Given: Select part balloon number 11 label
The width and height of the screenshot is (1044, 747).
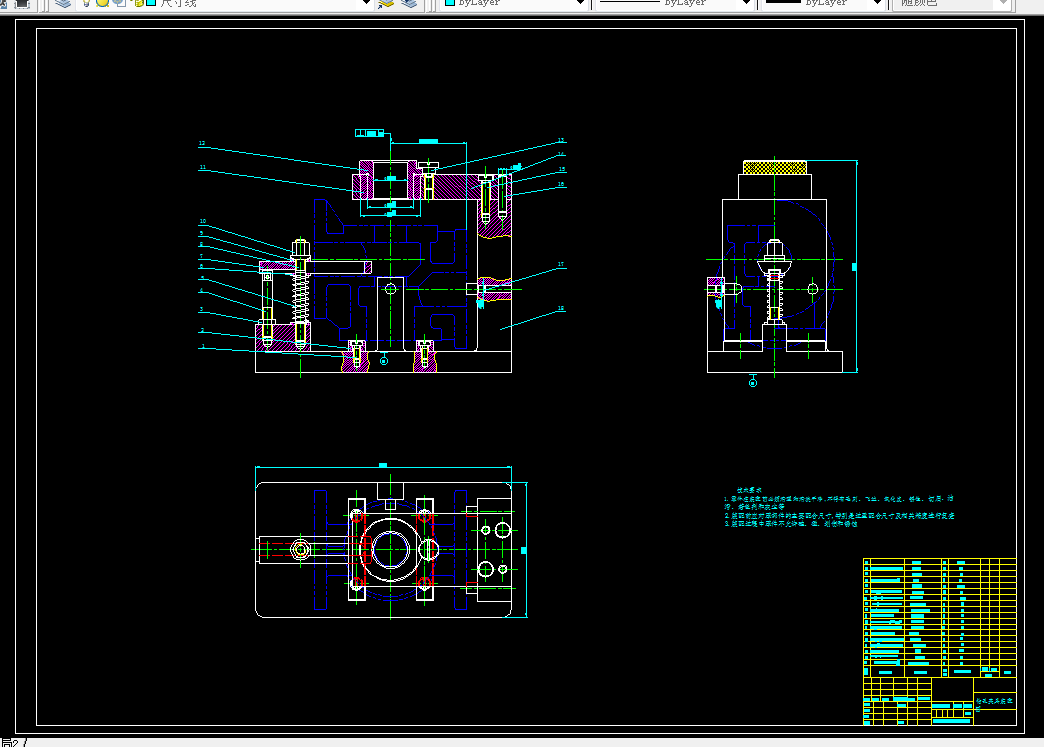Looking at the screenshot, I should point(202,168).
